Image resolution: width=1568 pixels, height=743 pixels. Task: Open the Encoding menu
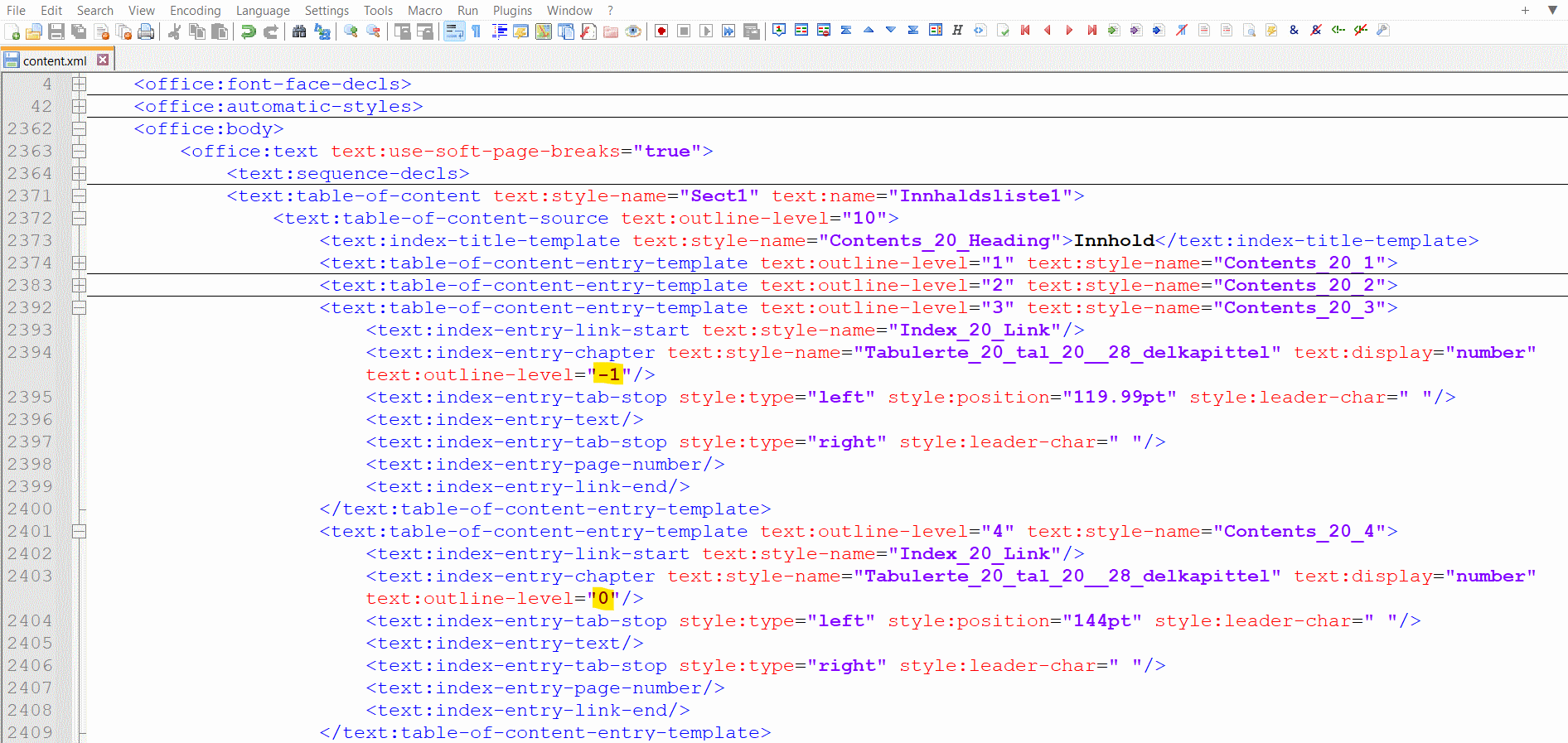pos(195,10)
